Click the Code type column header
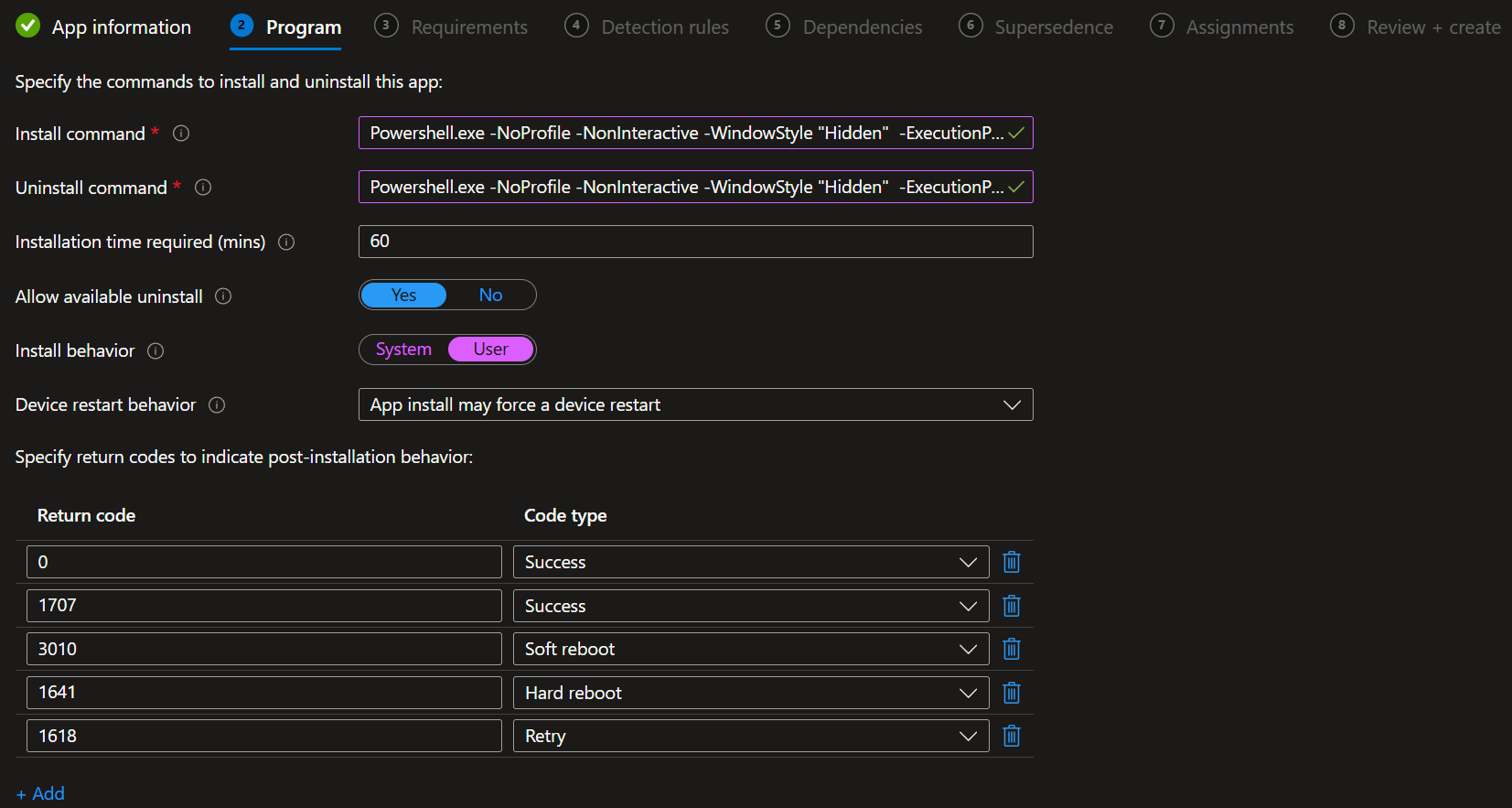Screen dimensions: 1512x808 coord(565,516)
